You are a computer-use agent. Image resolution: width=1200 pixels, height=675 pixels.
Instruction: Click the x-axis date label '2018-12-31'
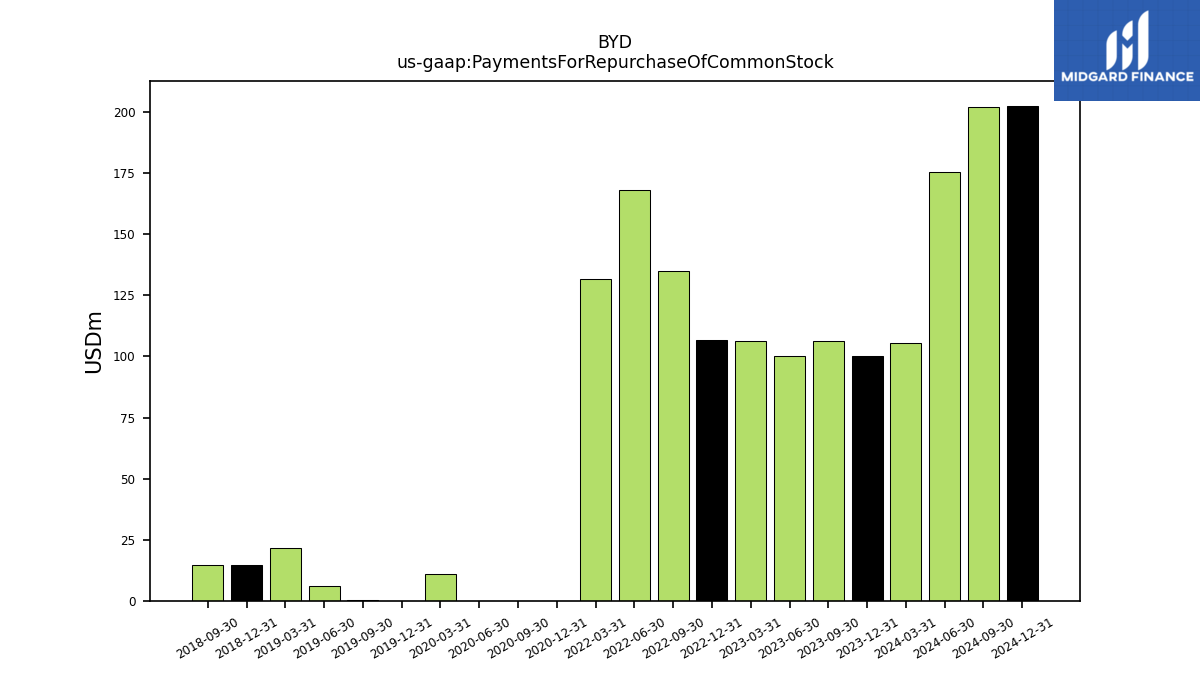(x=246, y=638)
